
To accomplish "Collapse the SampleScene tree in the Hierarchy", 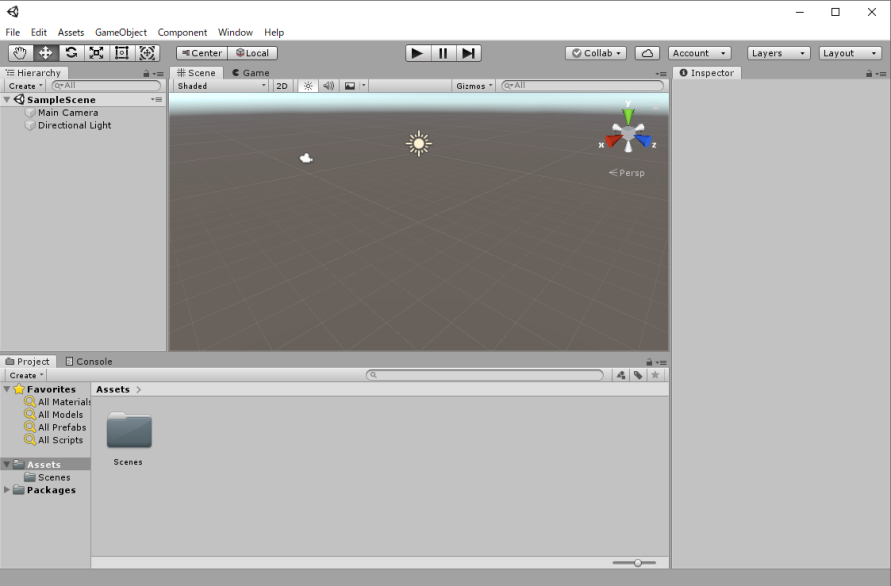I will (7, 99).
